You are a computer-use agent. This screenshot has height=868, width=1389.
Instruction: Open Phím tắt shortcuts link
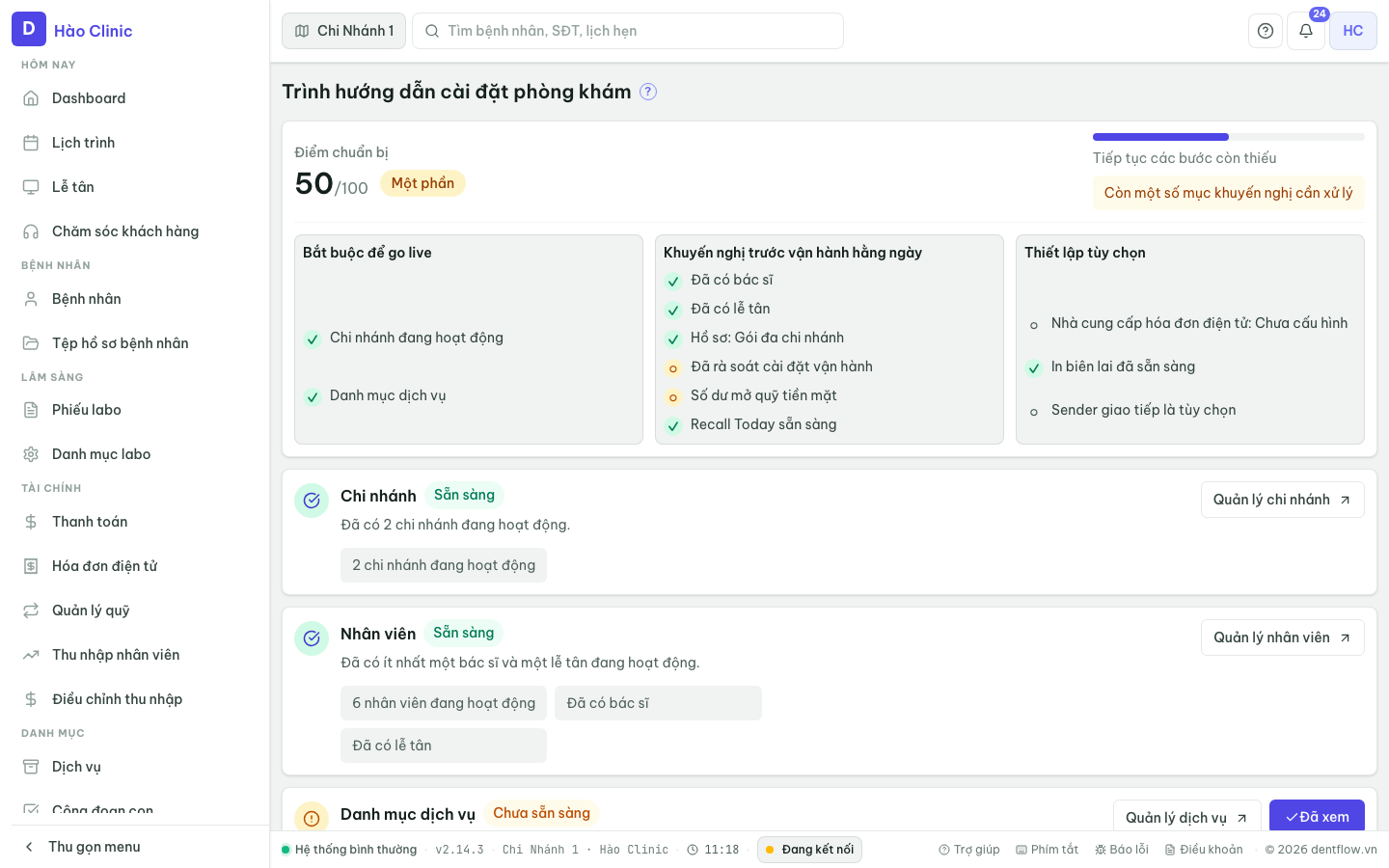1048,850
